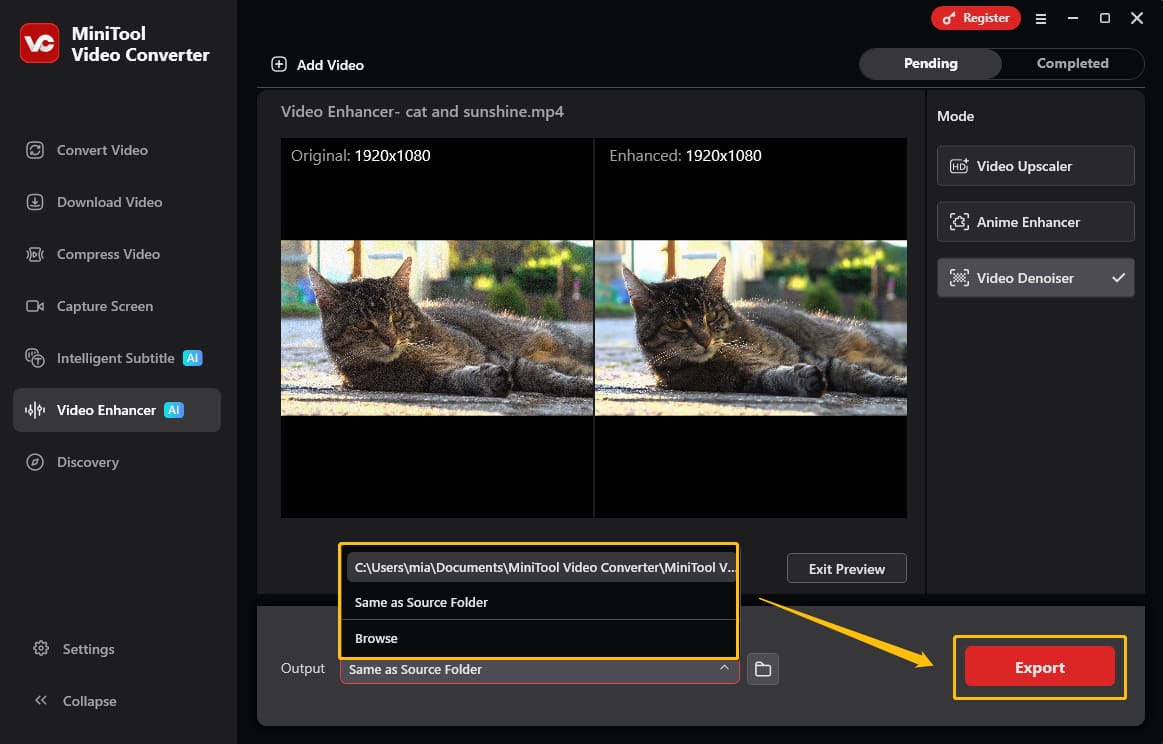Select the MiniTool Documents path entry
The height and width of the screenshot is (744, 1163).
[x=541, y=566]
